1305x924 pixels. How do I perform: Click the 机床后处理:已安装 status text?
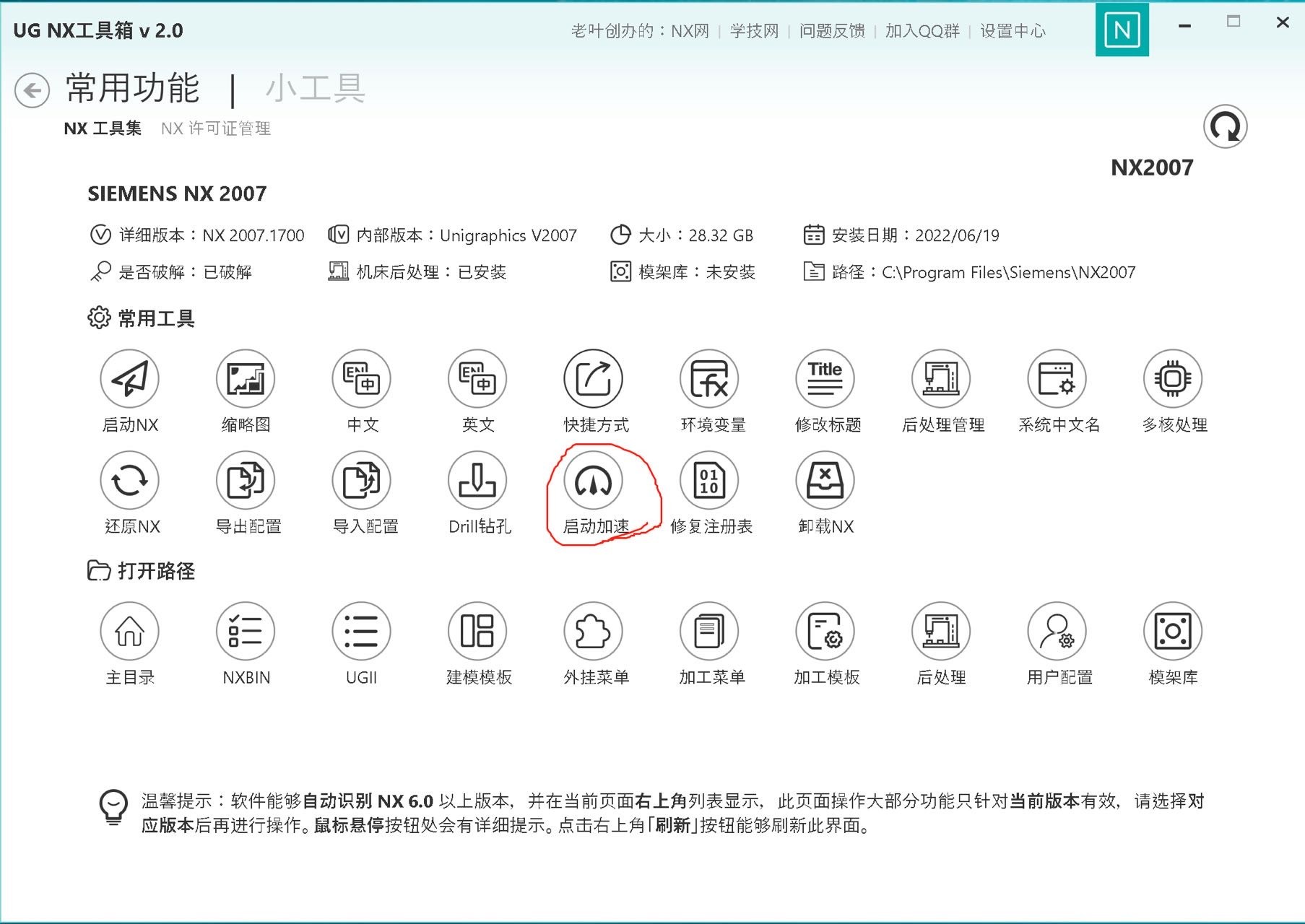(x=431, y=272)
